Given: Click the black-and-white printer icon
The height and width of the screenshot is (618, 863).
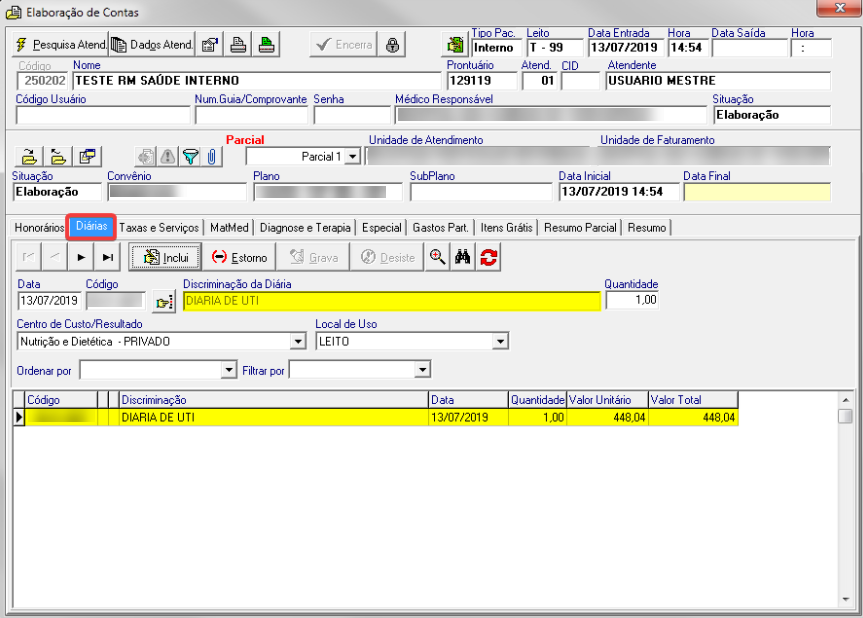Looking at the screenshot, I should [x=238, y=45].
